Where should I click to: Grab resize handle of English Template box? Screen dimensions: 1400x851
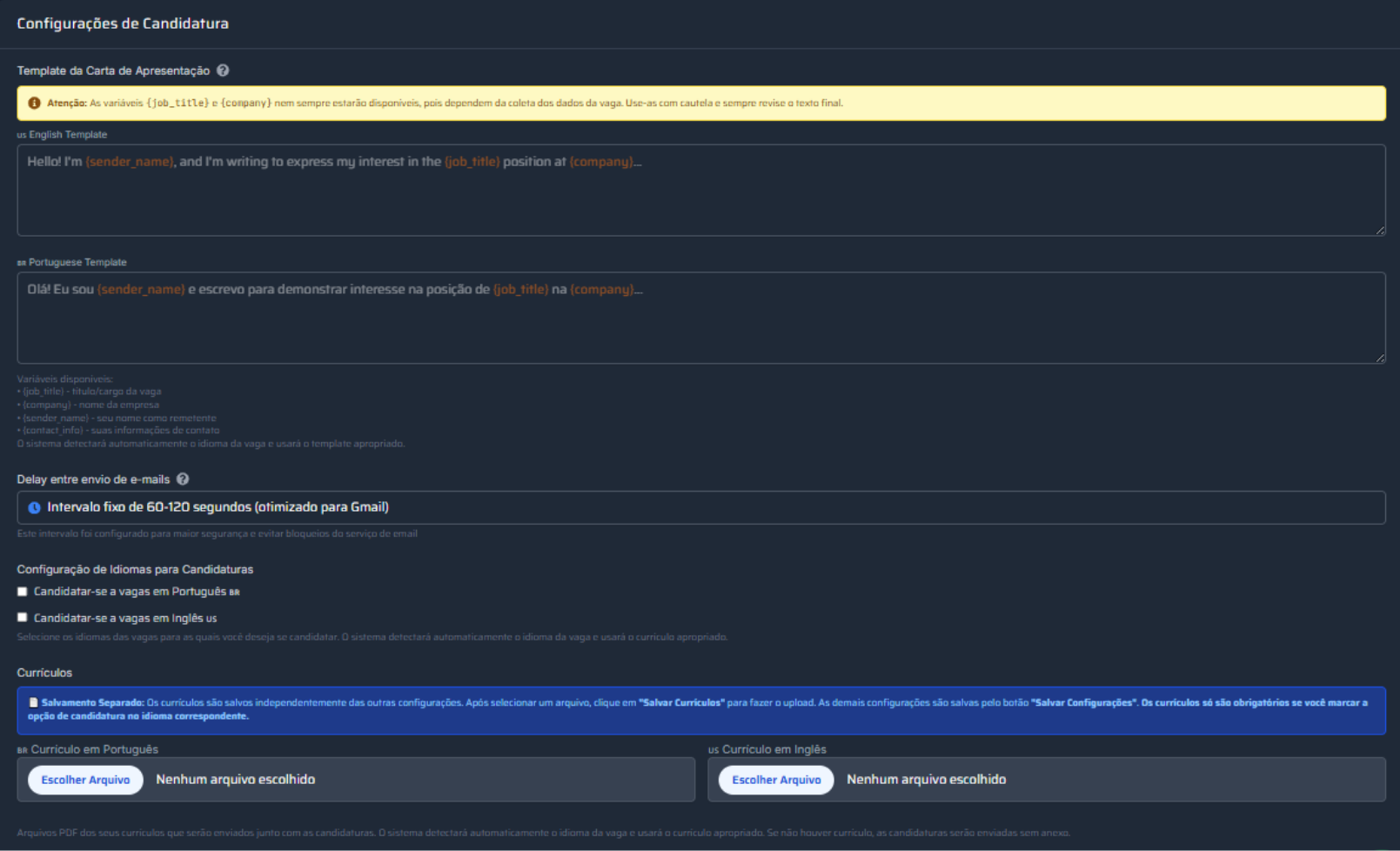click(x=1380, y=231)
